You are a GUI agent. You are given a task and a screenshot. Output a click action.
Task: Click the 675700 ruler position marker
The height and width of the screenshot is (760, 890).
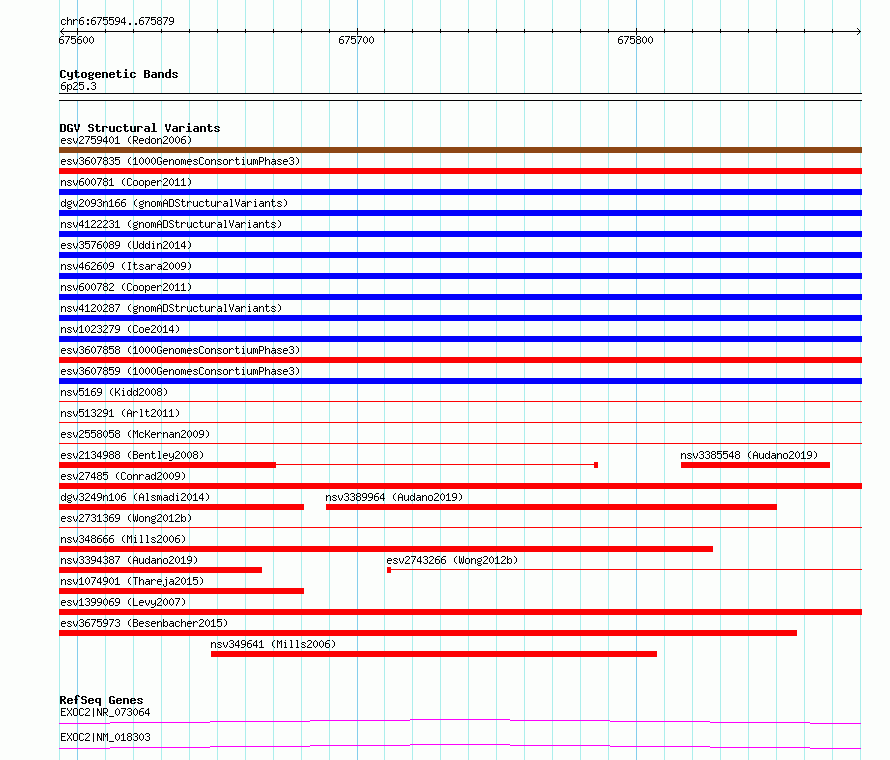pyautogui.click(x=356, y=40)
